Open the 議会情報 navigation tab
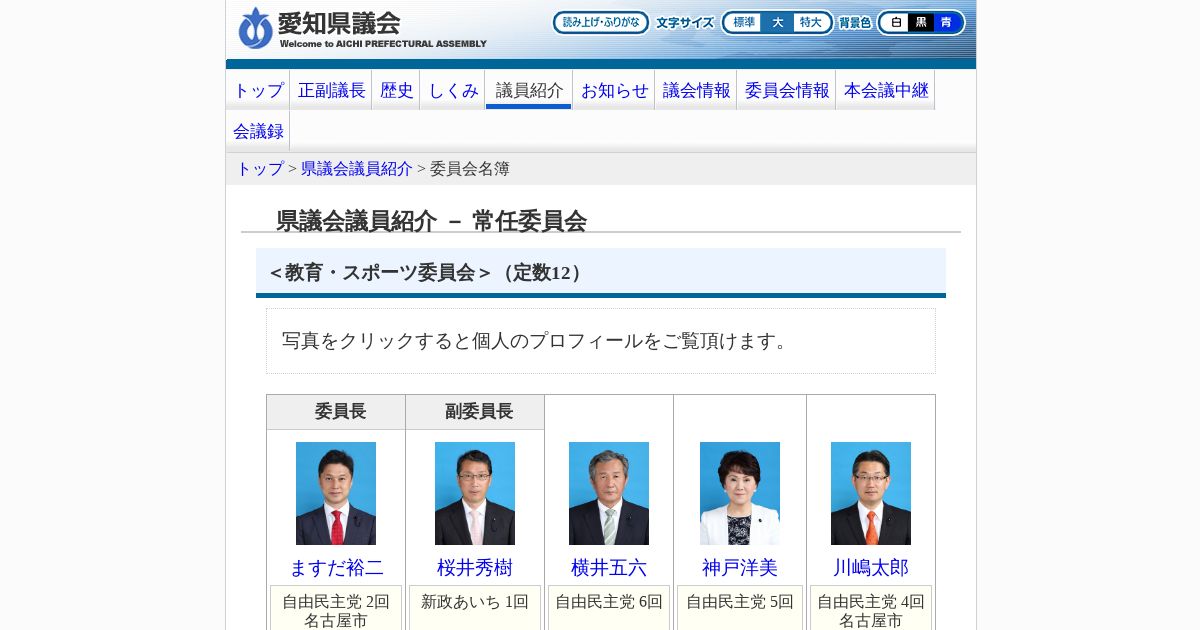 point(696,90)
